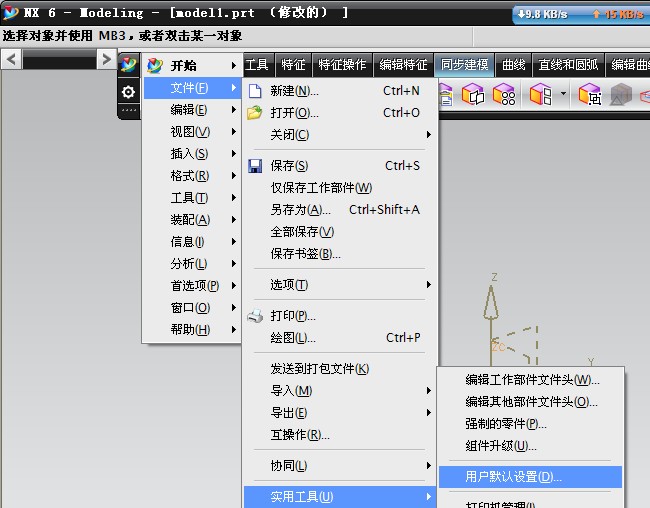Image resolution: width=650 pixels, height=508 pixels.
Task: Switch to the 特征操作 tab
Action: (342, 65)
